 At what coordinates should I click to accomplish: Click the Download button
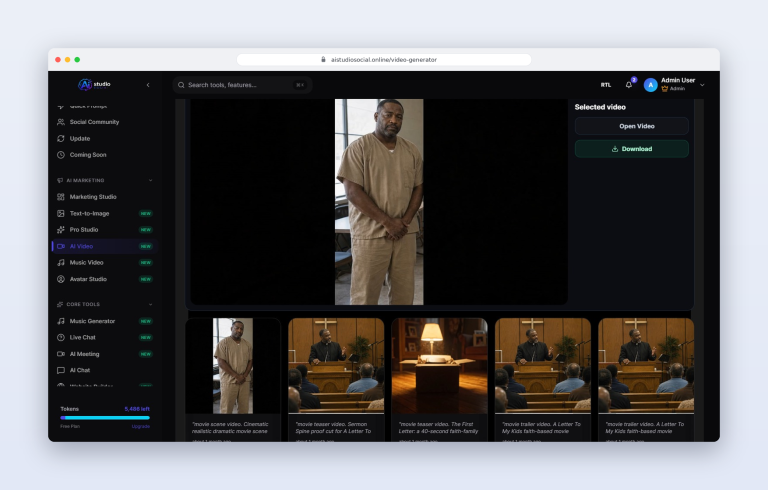631,149
